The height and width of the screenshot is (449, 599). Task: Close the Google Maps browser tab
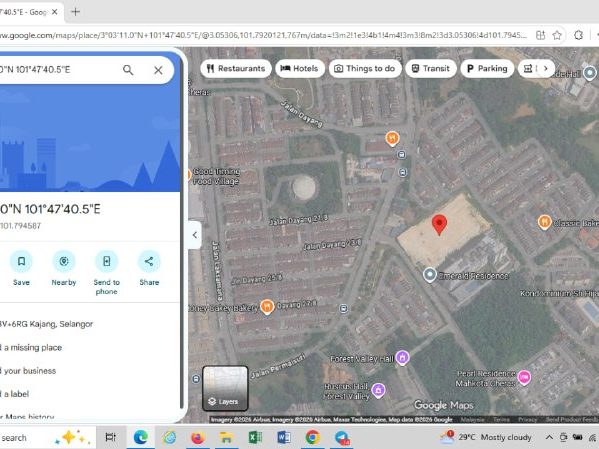[x=55, y=12]
